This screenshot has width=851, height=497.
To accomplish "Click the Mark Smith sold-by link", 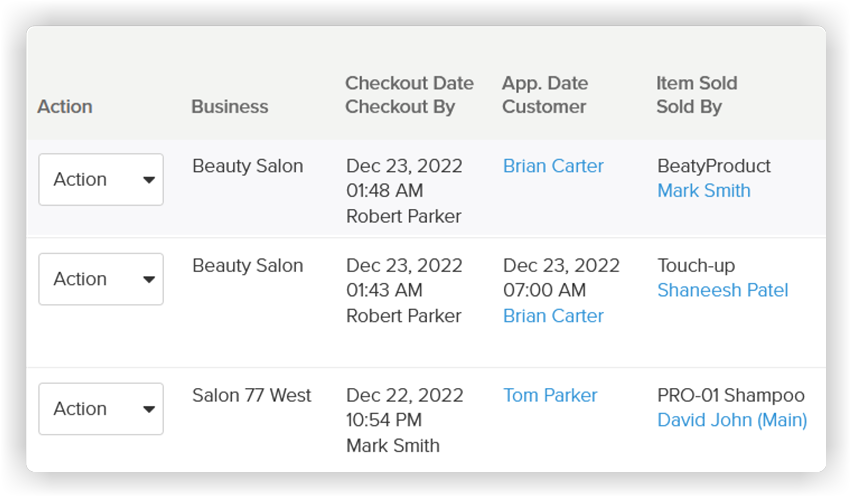I will point(703,191).
